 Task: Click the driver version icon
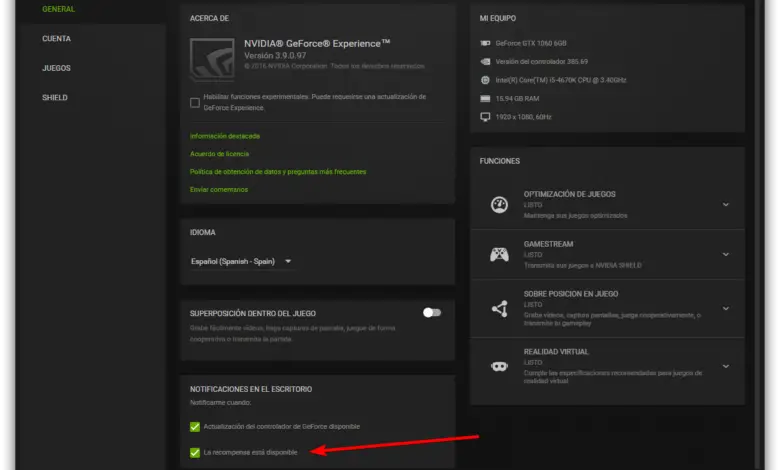[485, 62]
